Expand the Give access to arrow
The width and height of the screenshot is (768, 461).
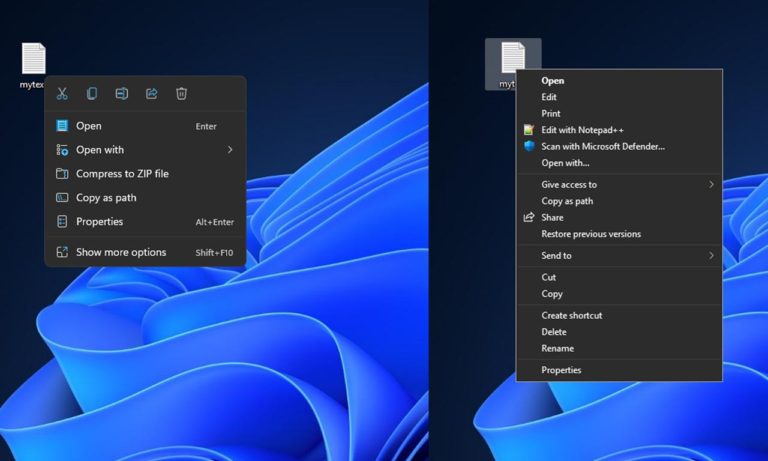point(711,184)
